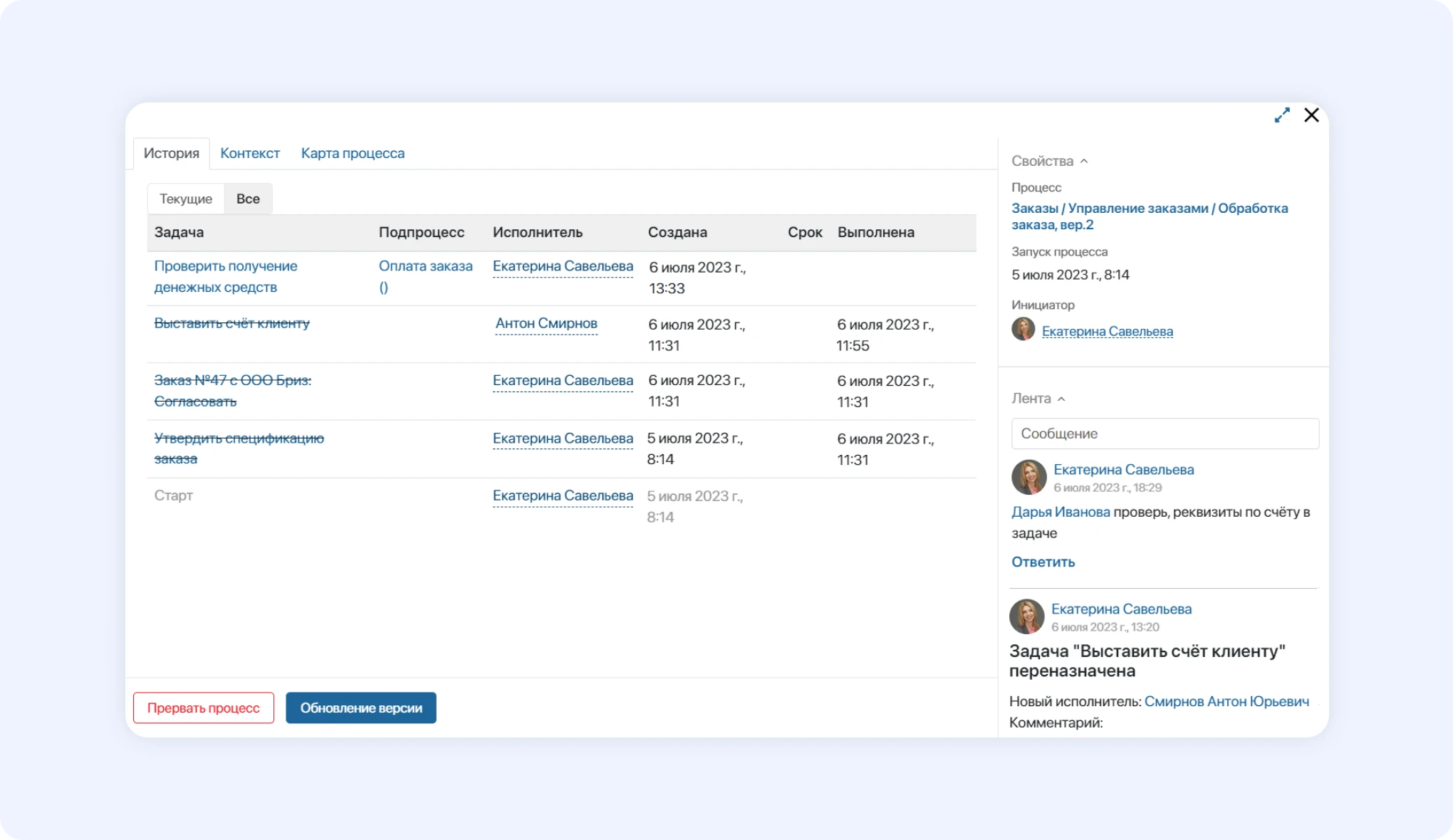The image size is (1453, 840).
Task: Toggle task filter to Все
Action: [x=248, y=199]
